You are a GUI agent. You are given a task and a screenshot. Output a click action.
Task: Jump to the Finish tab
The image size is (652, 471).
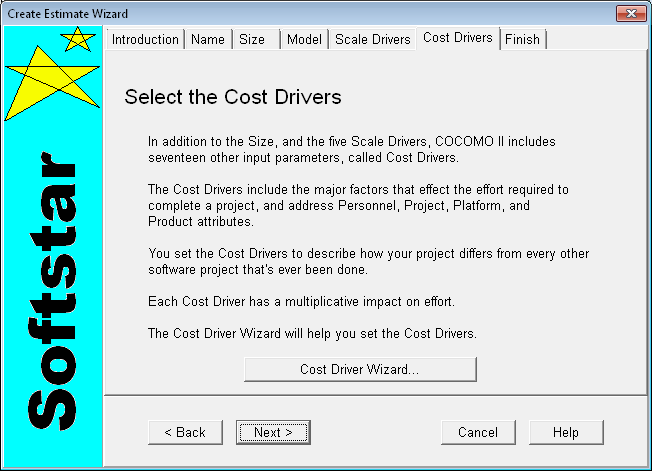click(523, 39)
